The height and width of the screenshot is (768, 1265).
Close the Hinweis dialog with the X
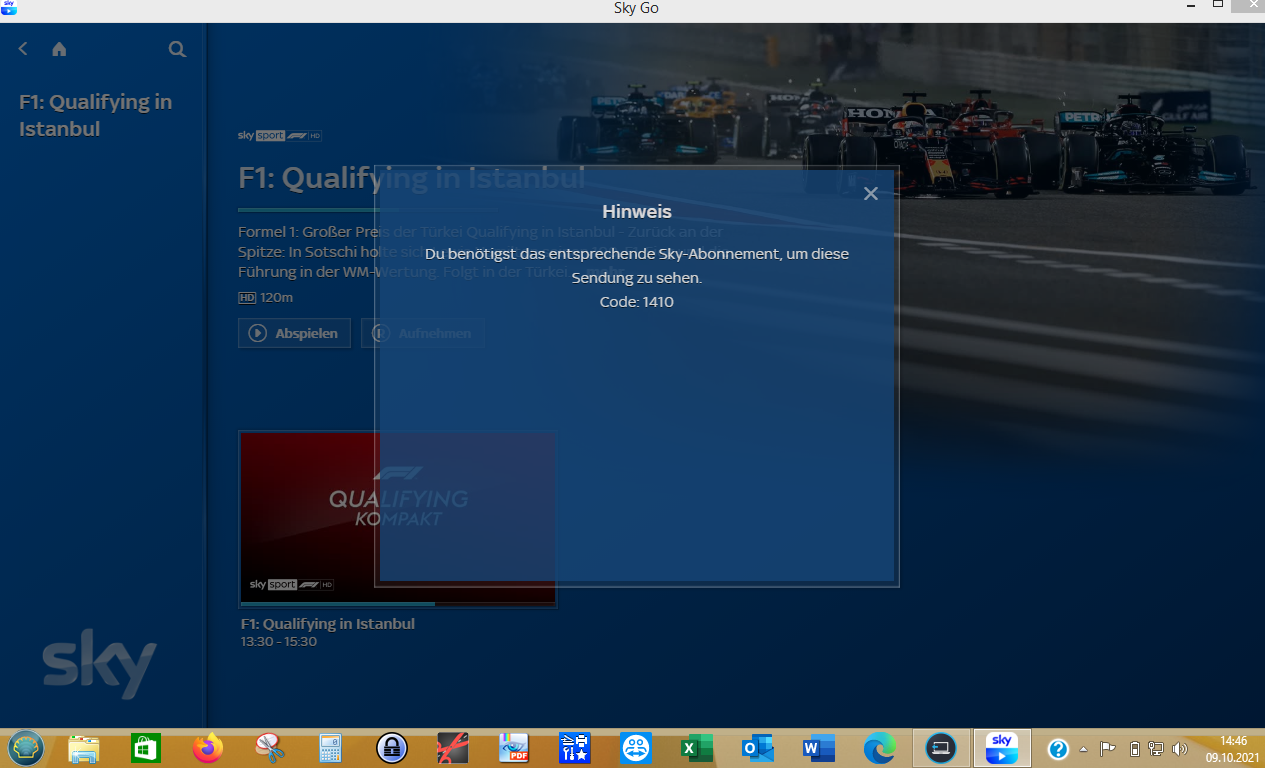click(871, 194)
